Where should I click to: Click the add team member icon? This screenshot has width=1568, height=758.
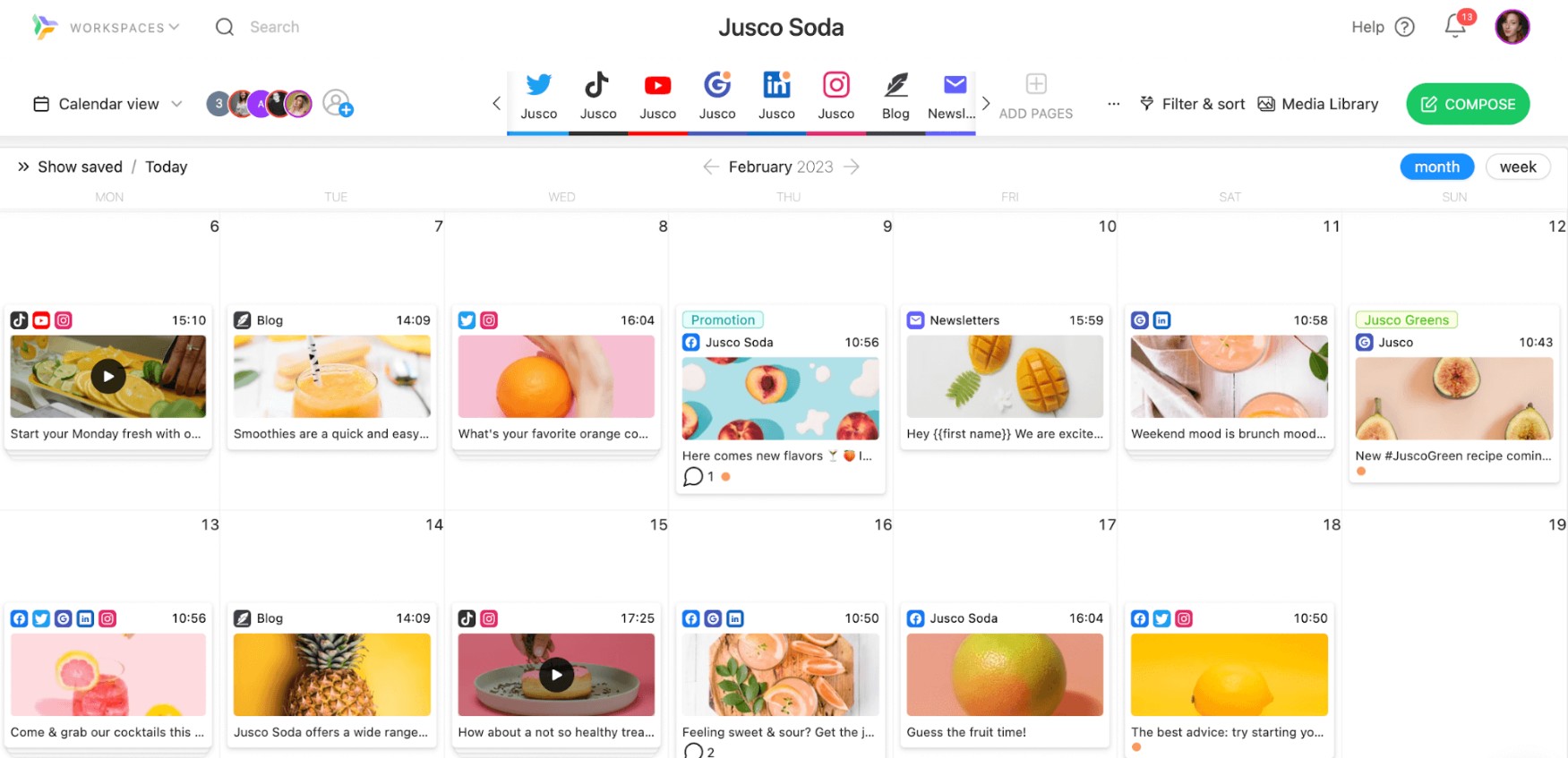click(338, 104)
